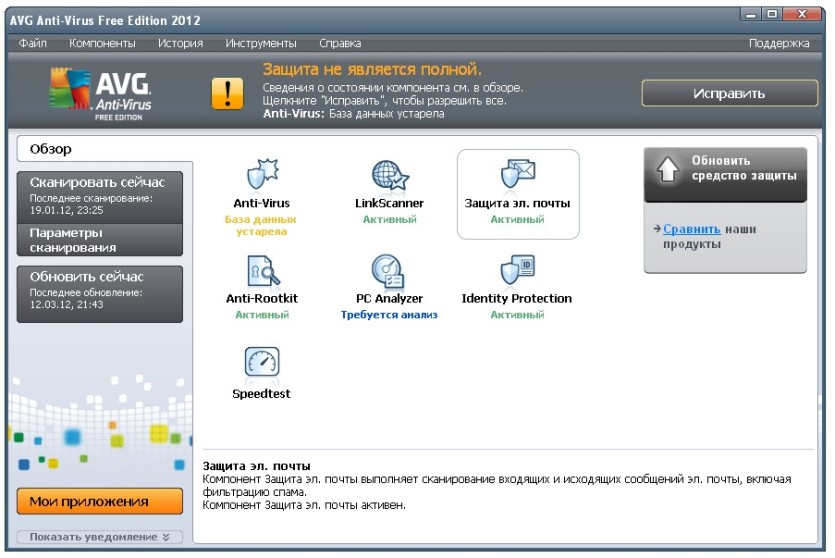The height and width of the screenshot is (558, 835).
Task: Open the Компоненты menu
Action: click(x=102, y=43)
